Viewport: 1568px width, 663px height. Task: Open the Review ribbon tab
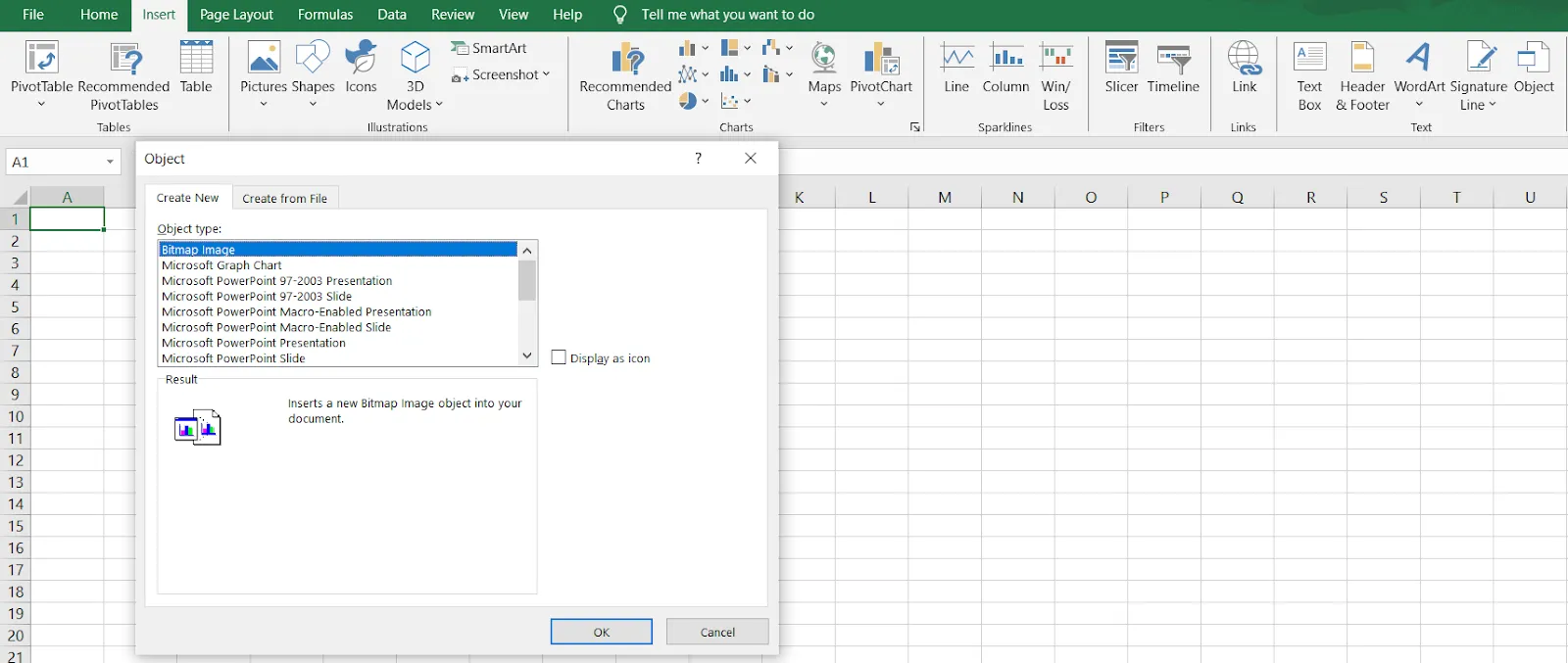(x=453, y=15)
